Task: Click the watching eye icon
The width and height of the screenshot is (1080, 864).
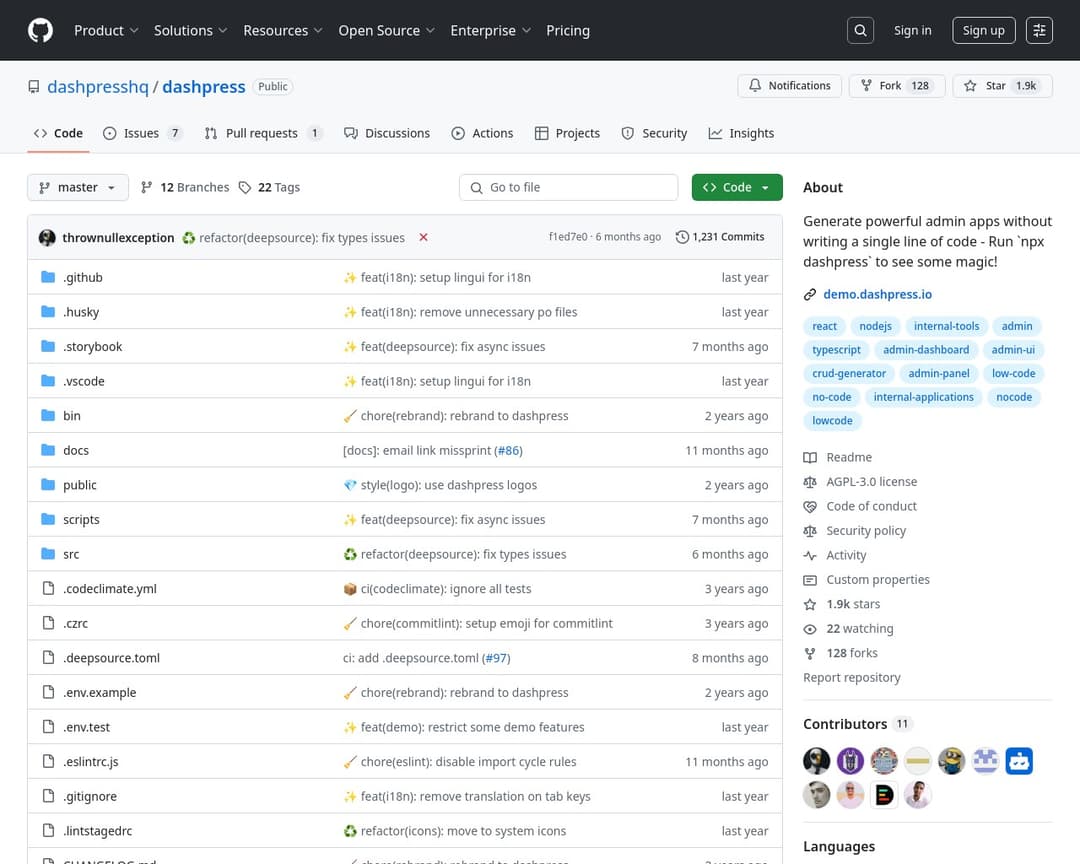Action: pyautogui.click(x=810, y=629)
